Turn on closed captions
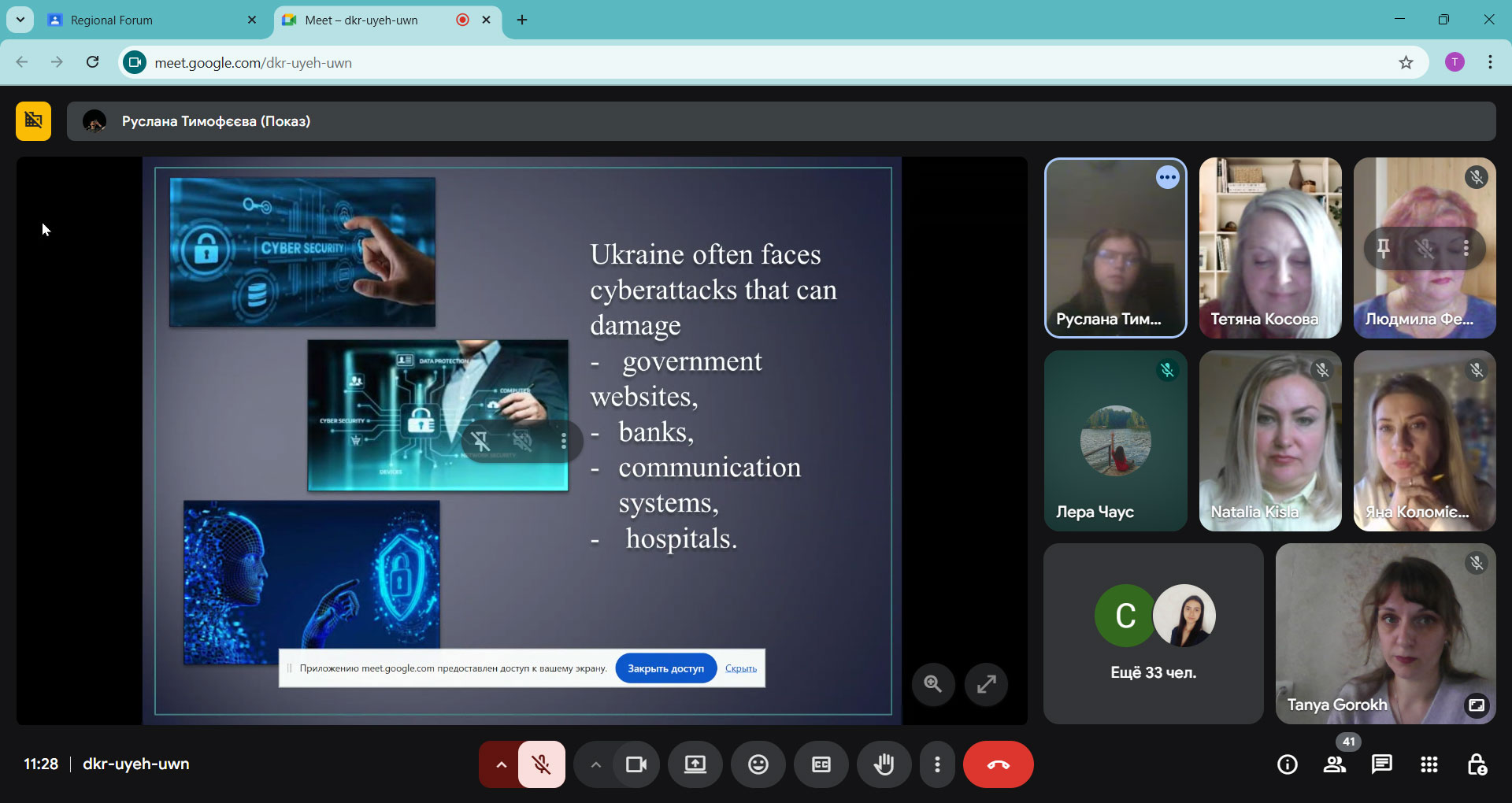Viewport: 1512px width, 803px height. (821, 764)
